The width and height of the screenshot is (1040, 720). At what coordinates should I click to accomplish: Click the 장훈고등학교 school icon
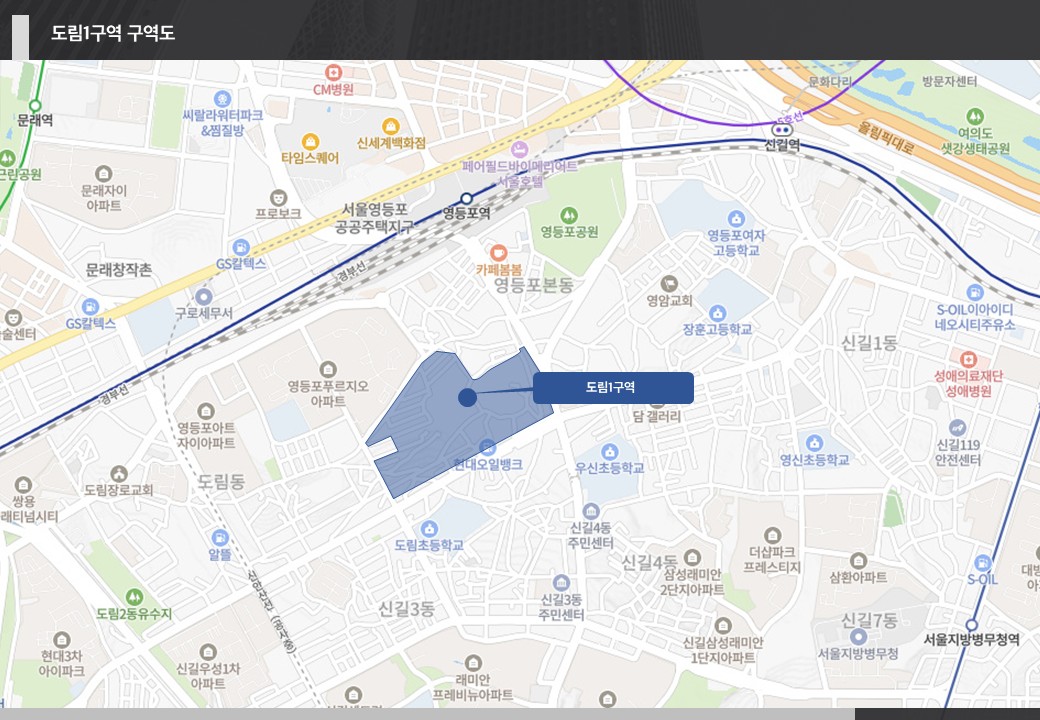[x=717, y=313]
